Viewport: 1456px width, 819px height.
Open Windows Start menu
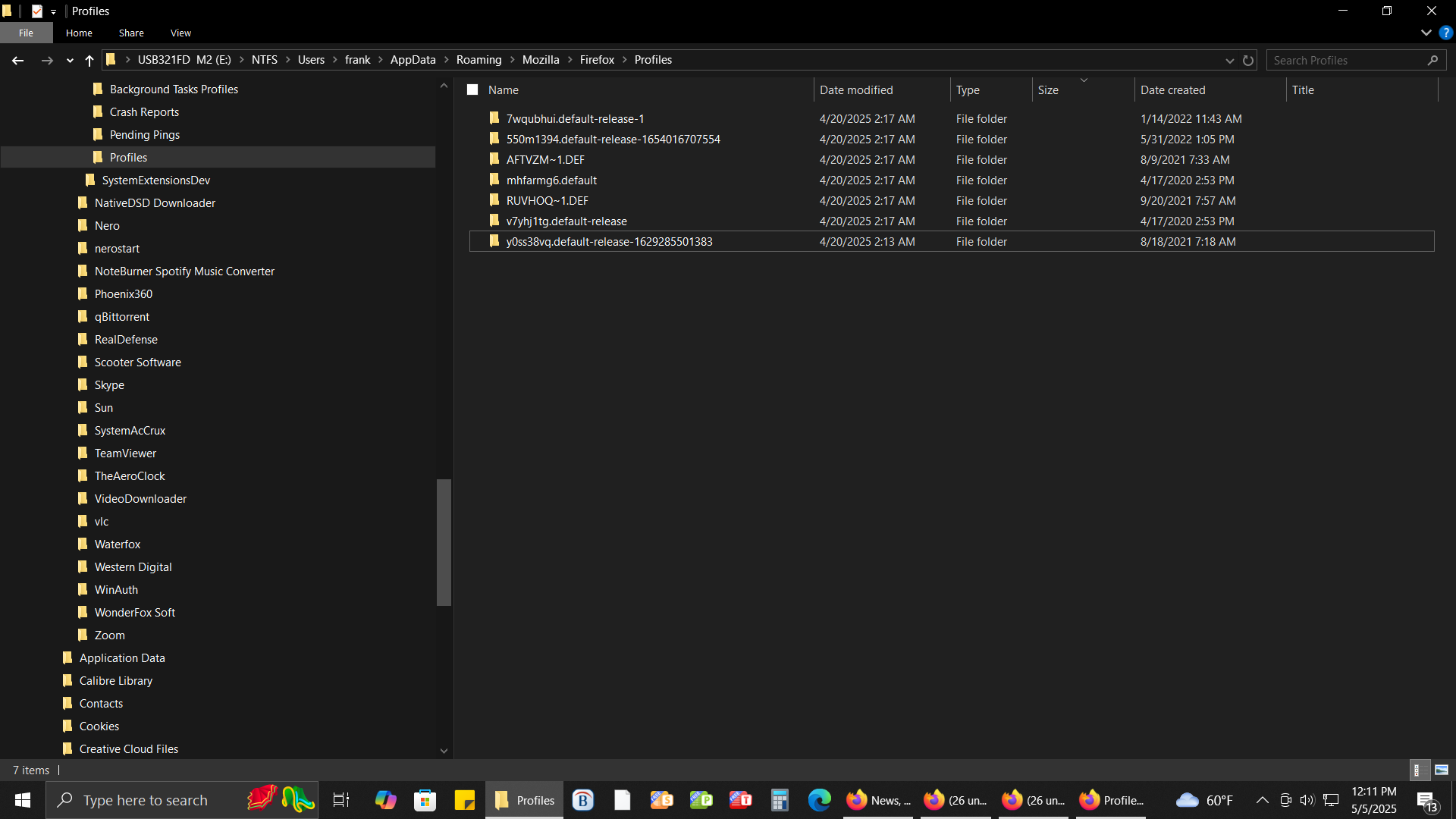23,800
